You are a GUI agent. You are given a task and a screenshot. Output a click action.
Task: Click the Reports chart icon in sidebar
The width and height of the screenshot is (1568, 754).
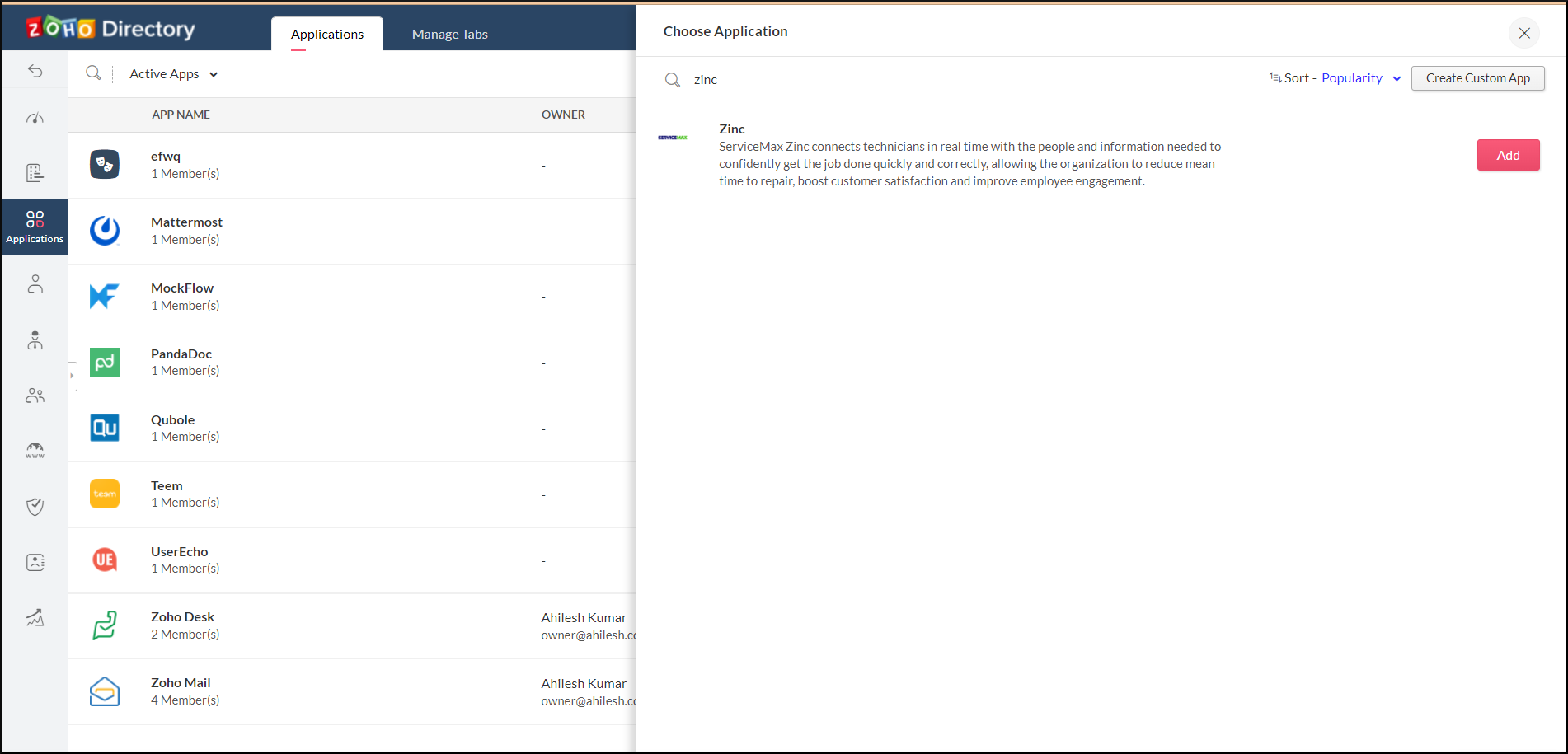coord(35,617)
